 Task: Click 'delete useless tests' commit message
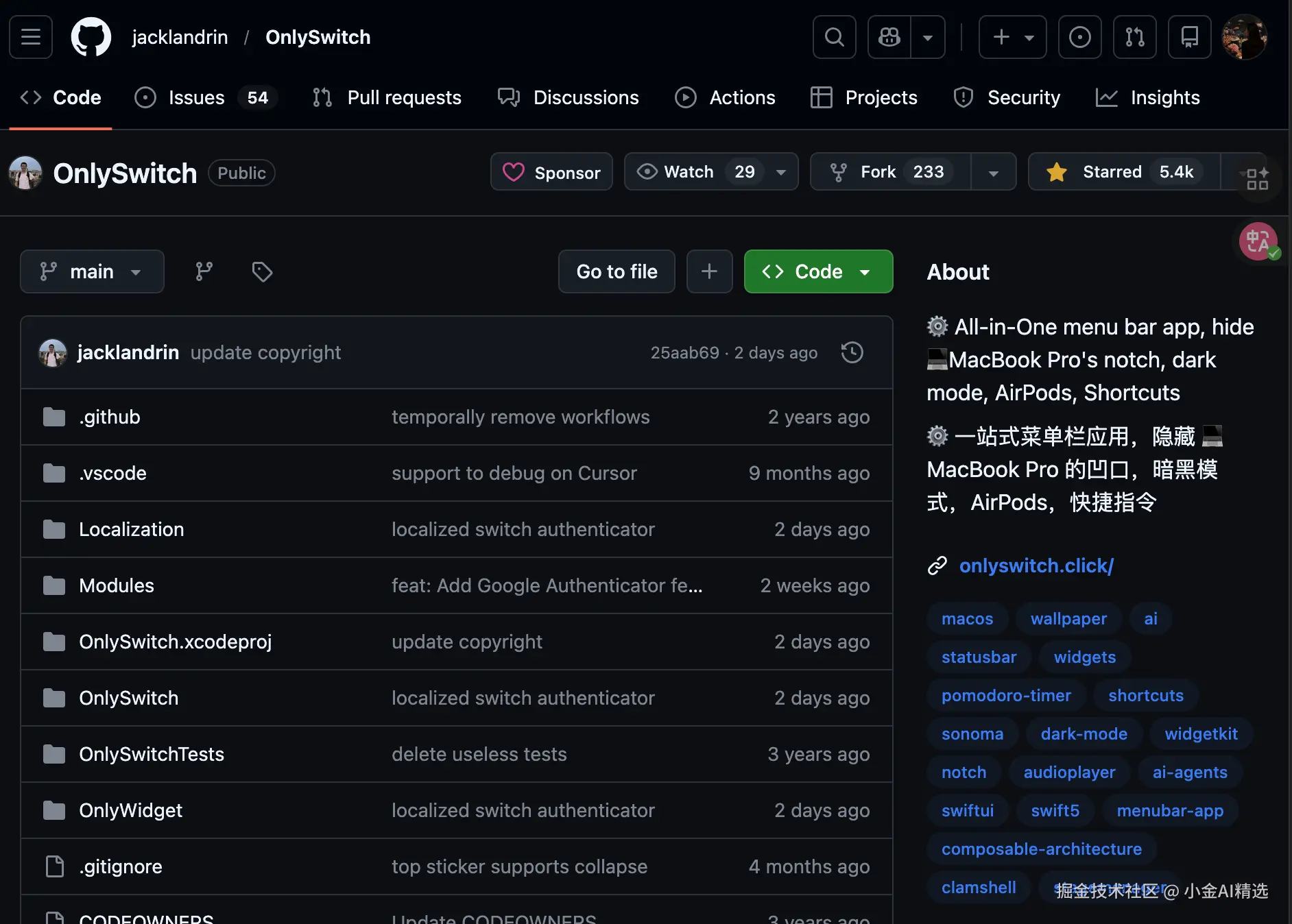pyautogui.click(x=479, y=754)
